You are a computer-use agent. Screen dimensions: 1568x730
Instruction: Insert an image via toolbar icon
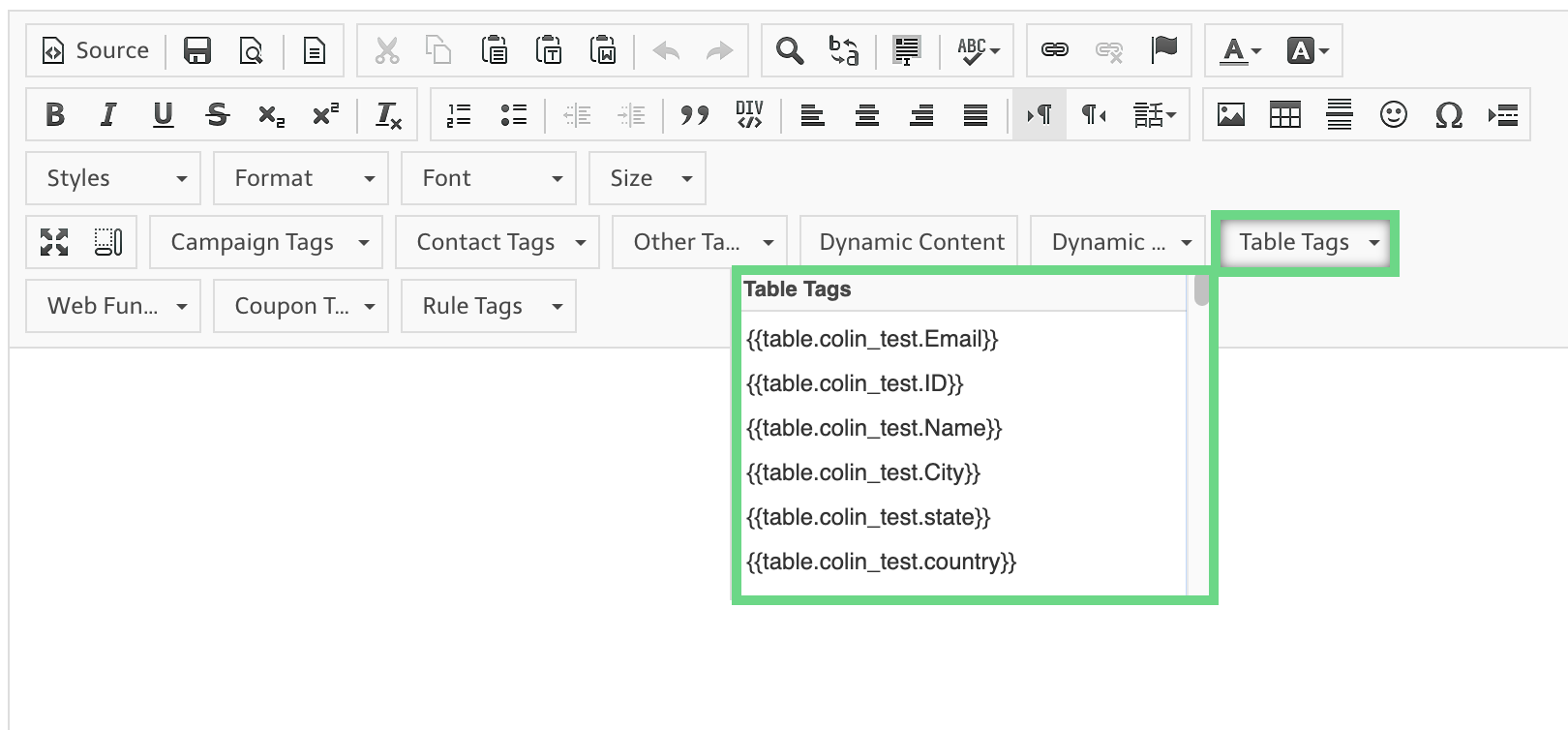(1231, 115)
